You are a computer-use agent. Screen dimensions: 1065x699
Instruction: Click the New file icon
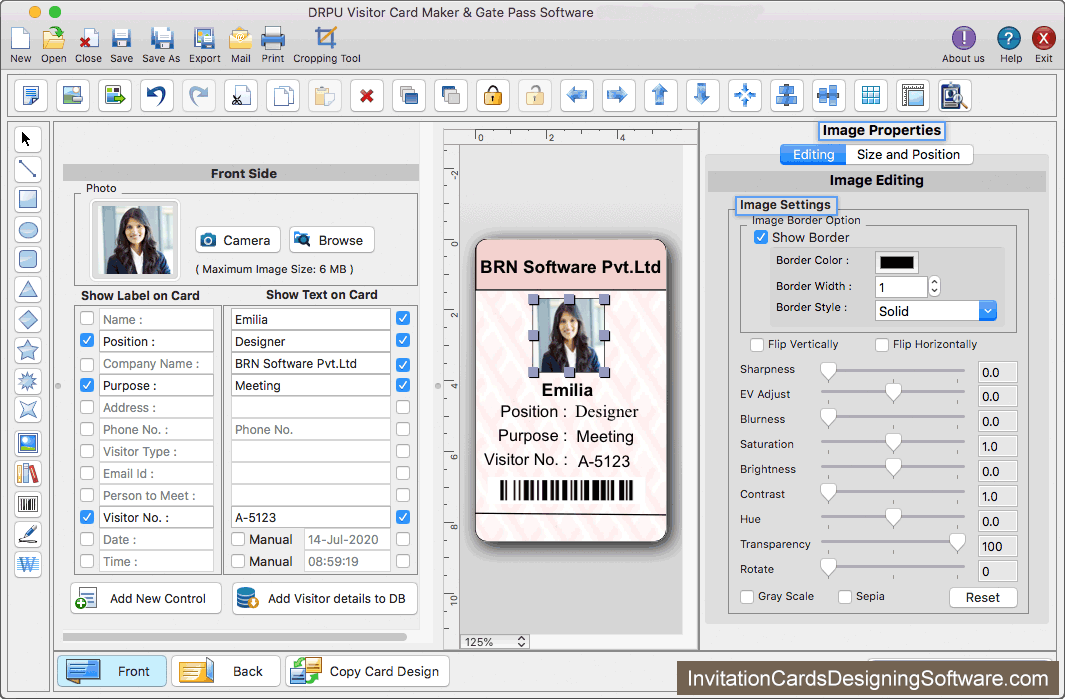click(x=20, y=39)
